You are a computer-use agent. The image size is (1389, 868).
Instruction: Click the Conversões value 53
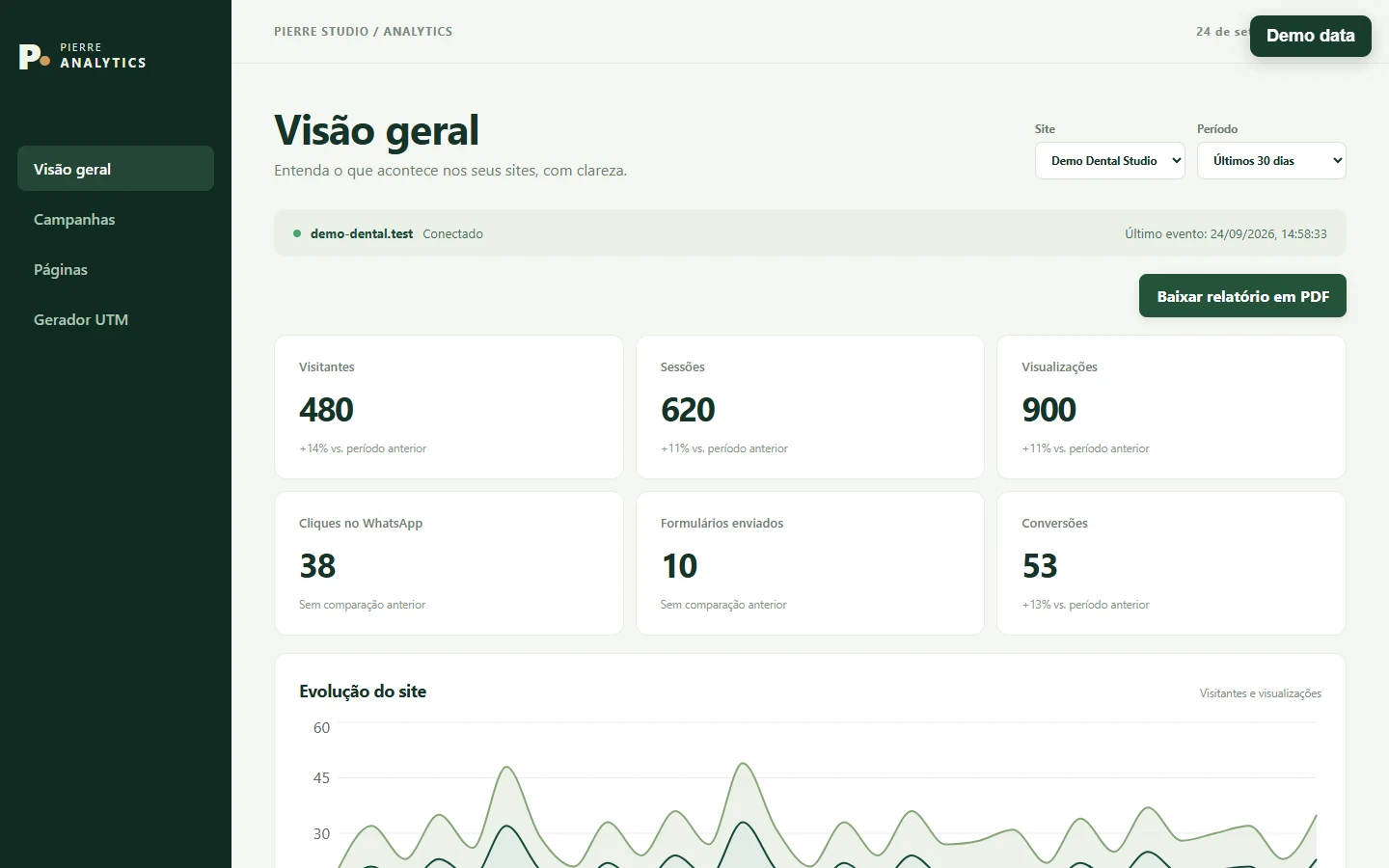pyautogui.click(x=1040, y=566)
